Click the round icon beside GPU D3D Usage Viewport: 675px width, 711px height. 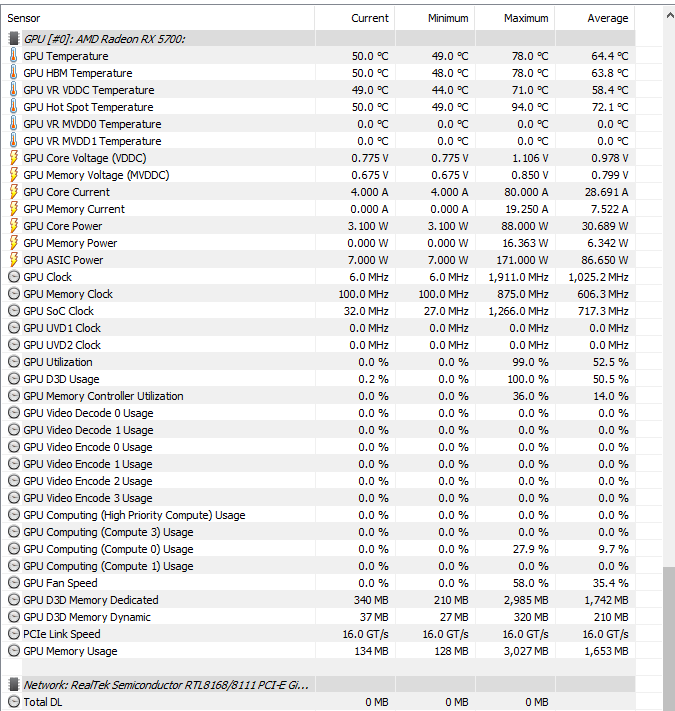14,379
